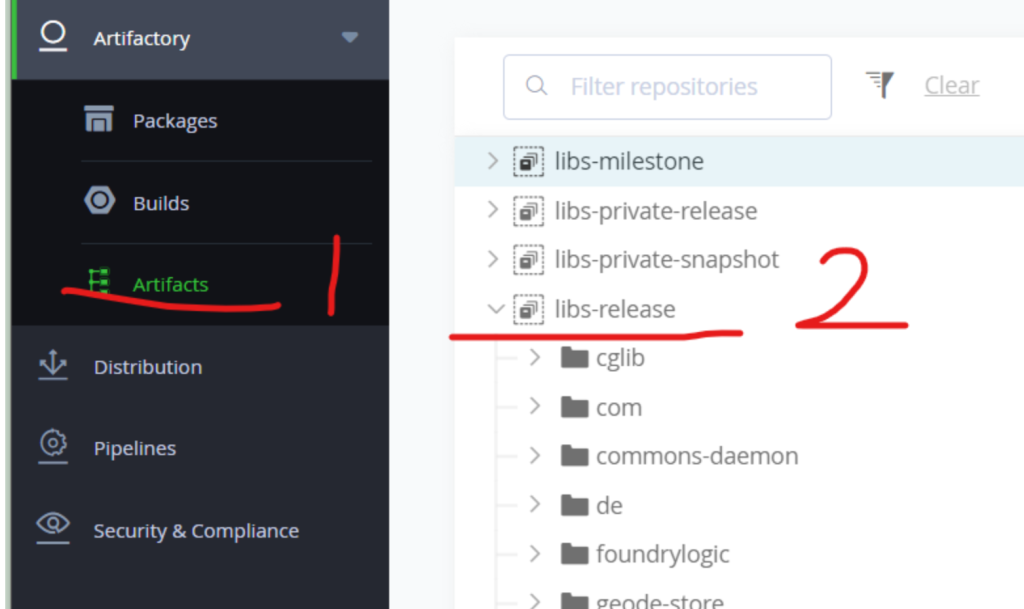The height and width of the screenshot is (609, 1024).
Task: Expand the commons-daemon folder chevron
Action: [x=535, y=455]
